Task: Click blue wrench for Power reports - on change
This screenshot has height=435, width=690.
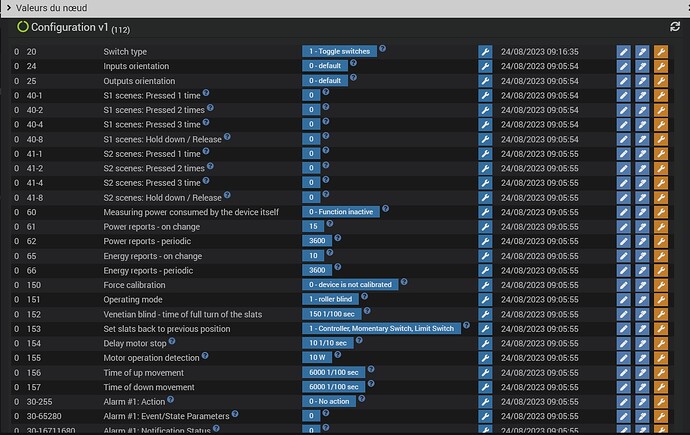Action: (x=485, y=227)
